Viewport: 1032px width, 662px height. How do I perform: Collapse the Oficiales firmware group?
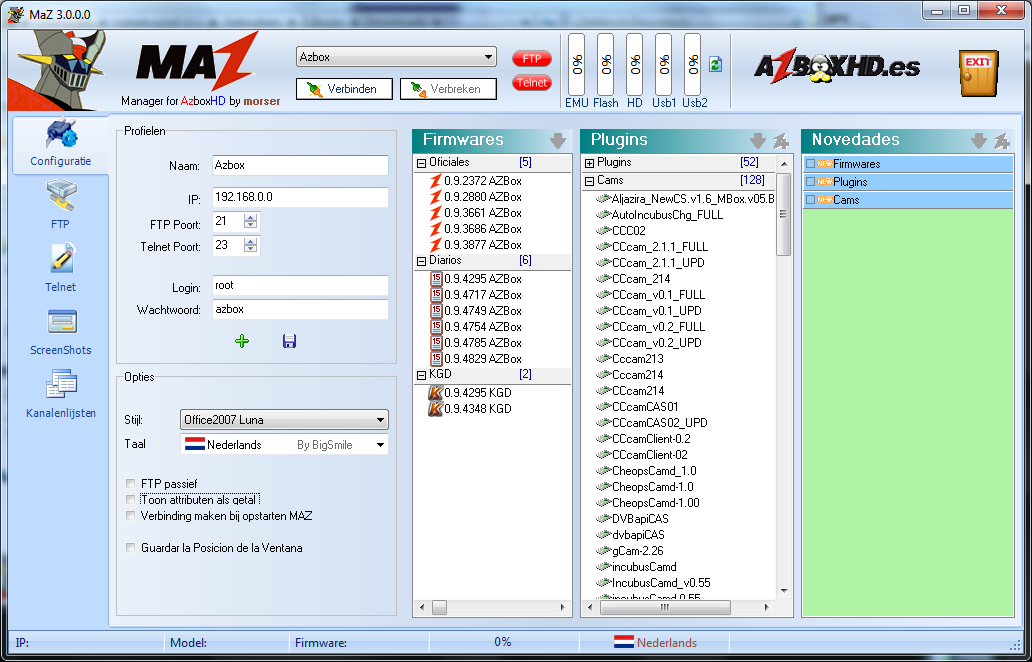421,163
